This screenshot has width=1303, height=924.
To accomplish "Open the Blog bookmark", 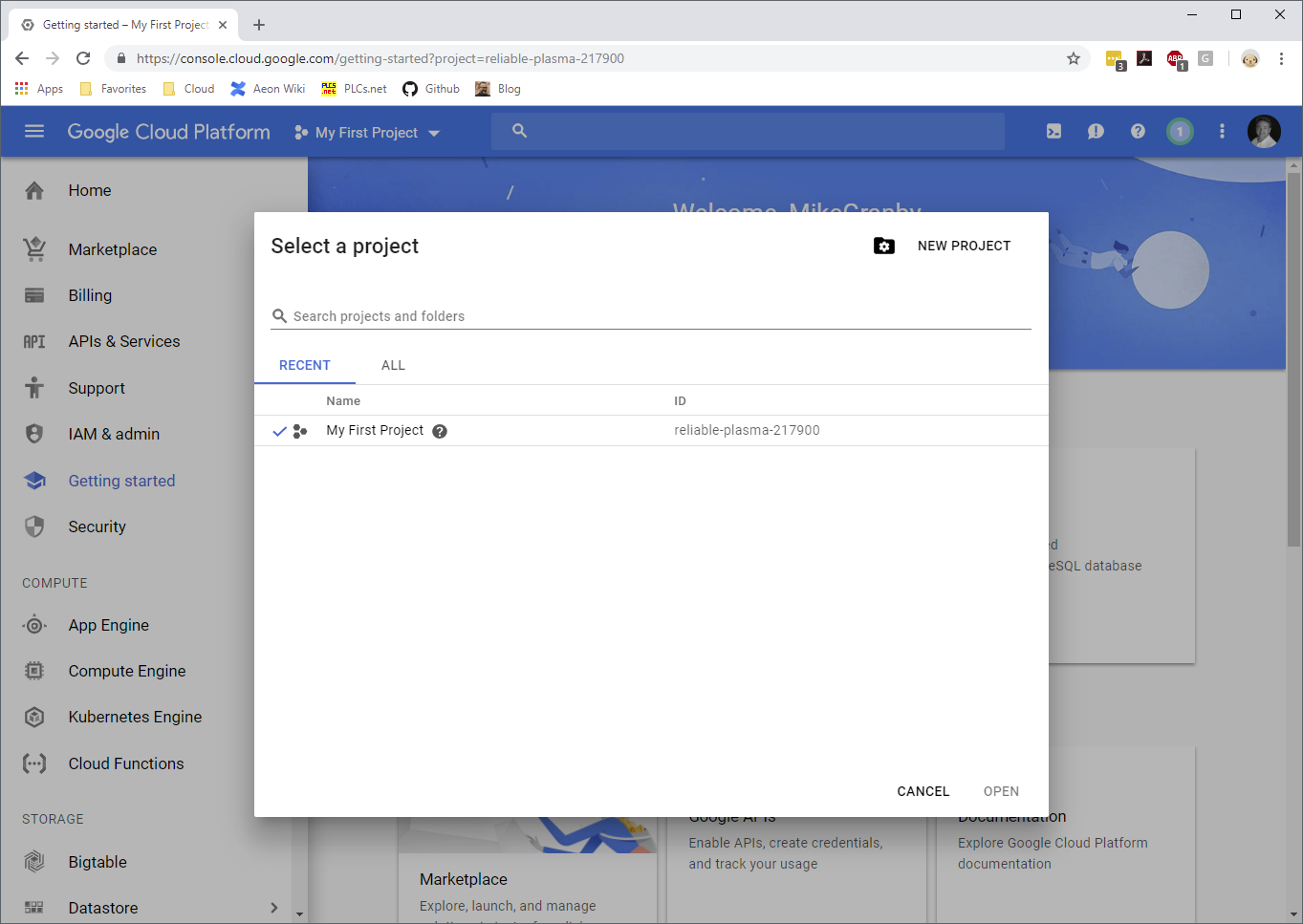I will pos(498,89).
